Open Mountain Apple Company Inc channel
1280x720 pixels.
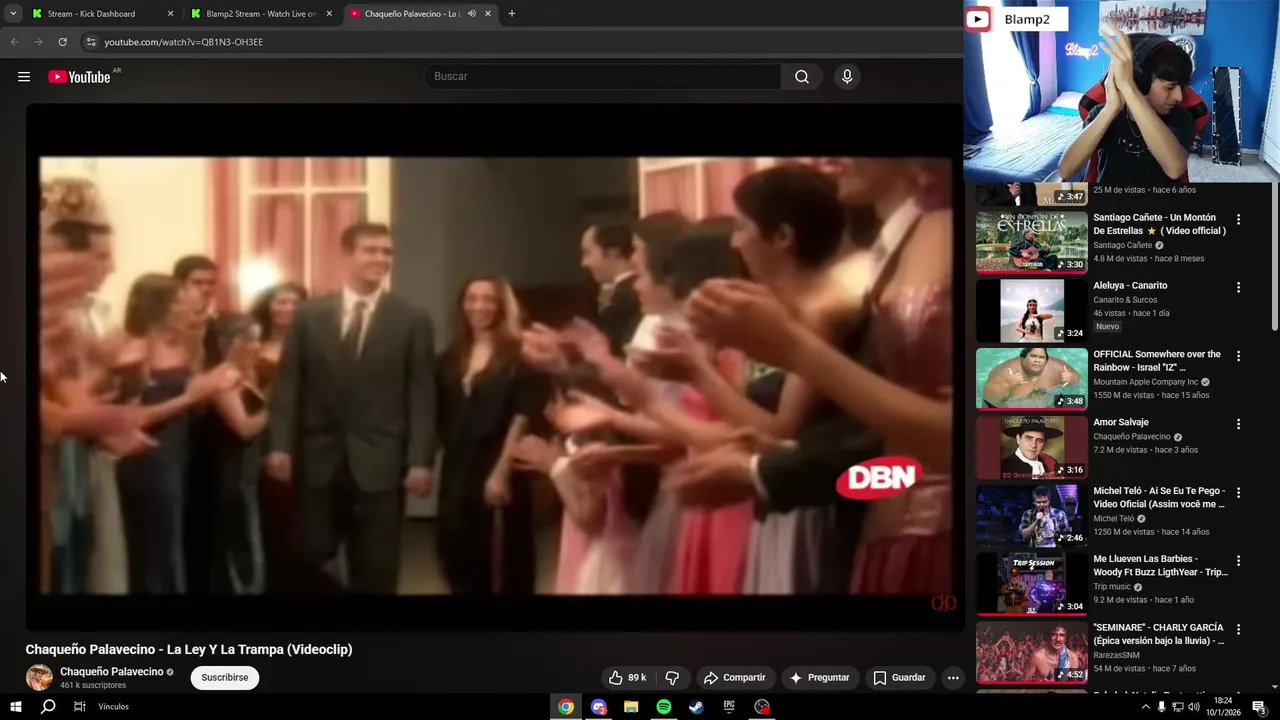point(1145,382)
